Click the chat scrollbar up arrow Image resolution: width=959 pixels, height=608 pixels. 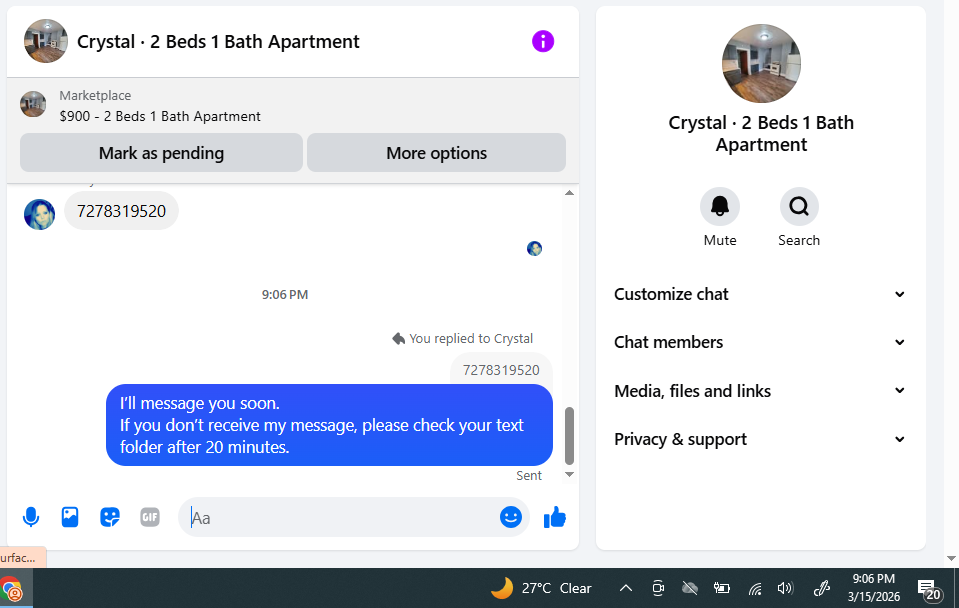coord(569,193)
